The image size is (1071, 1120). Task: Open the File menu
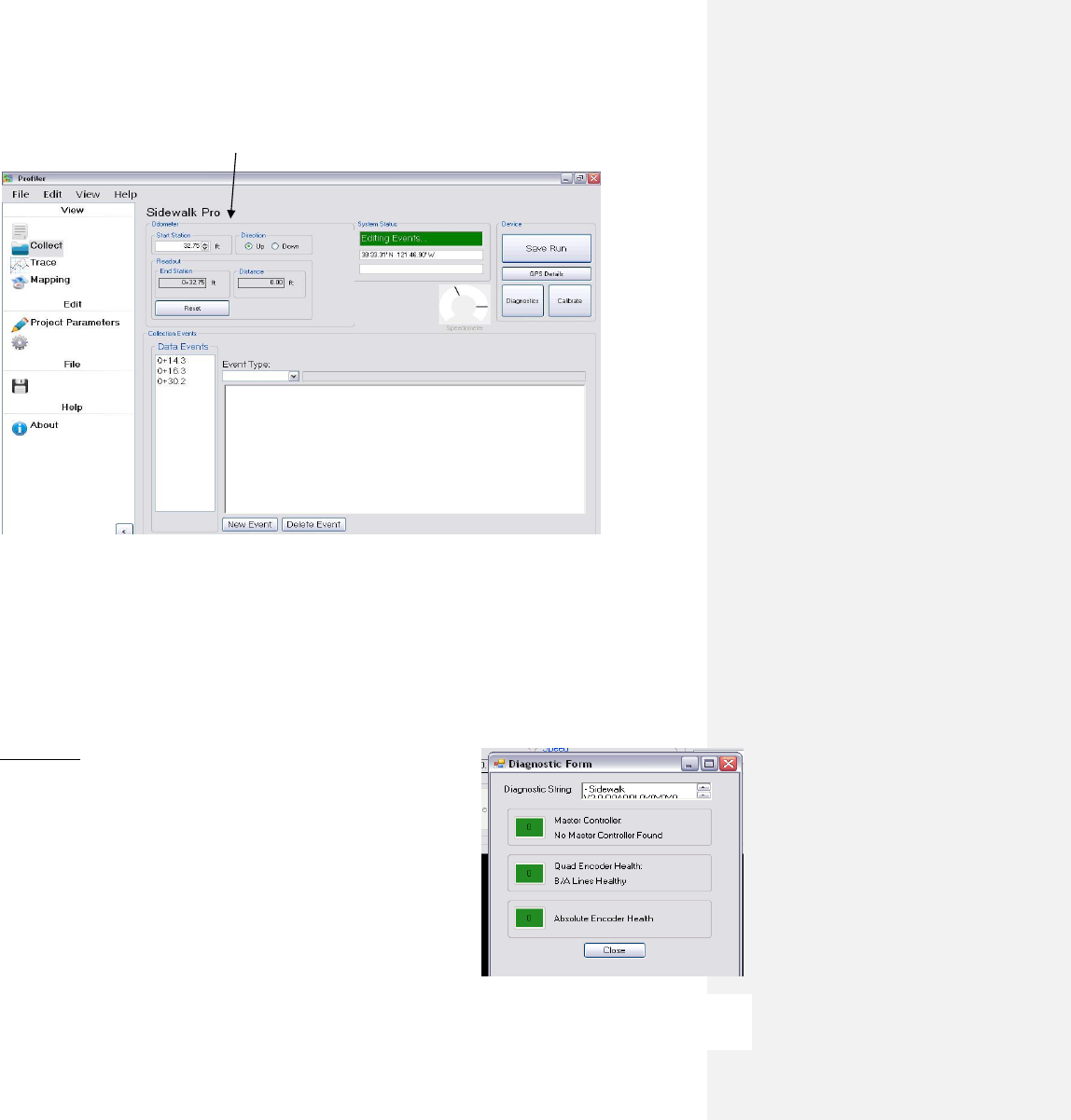[21, 195]
